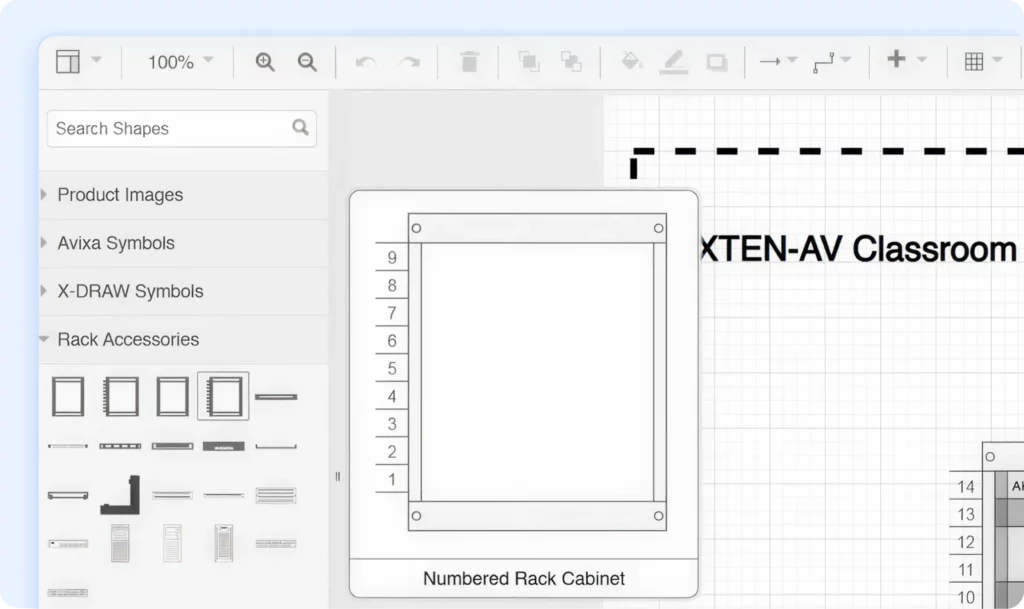This screenshot has width=1024, height=609.
Task: Click the To Front icon
Action: click(x=527, y=61)
